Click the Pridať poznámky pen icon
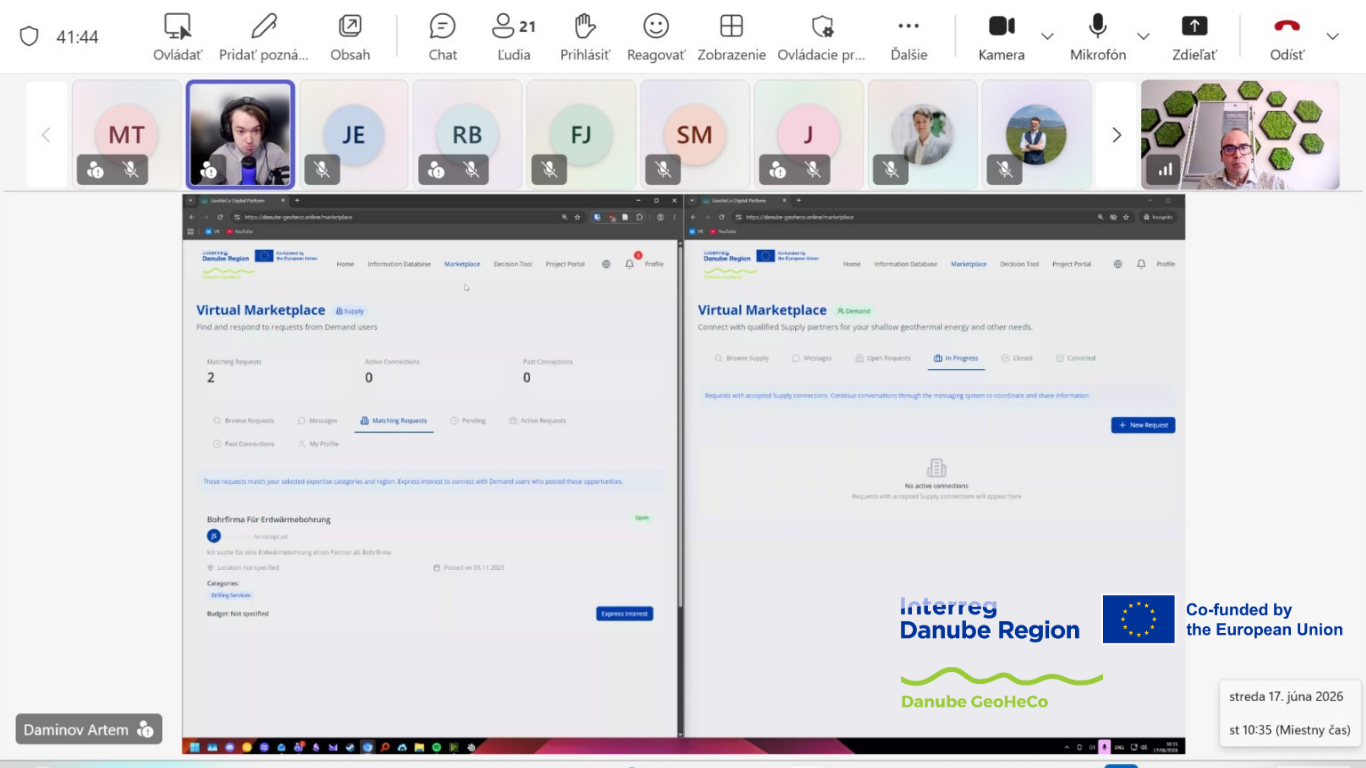This screenshot has height=768, width=1366. 264,37
